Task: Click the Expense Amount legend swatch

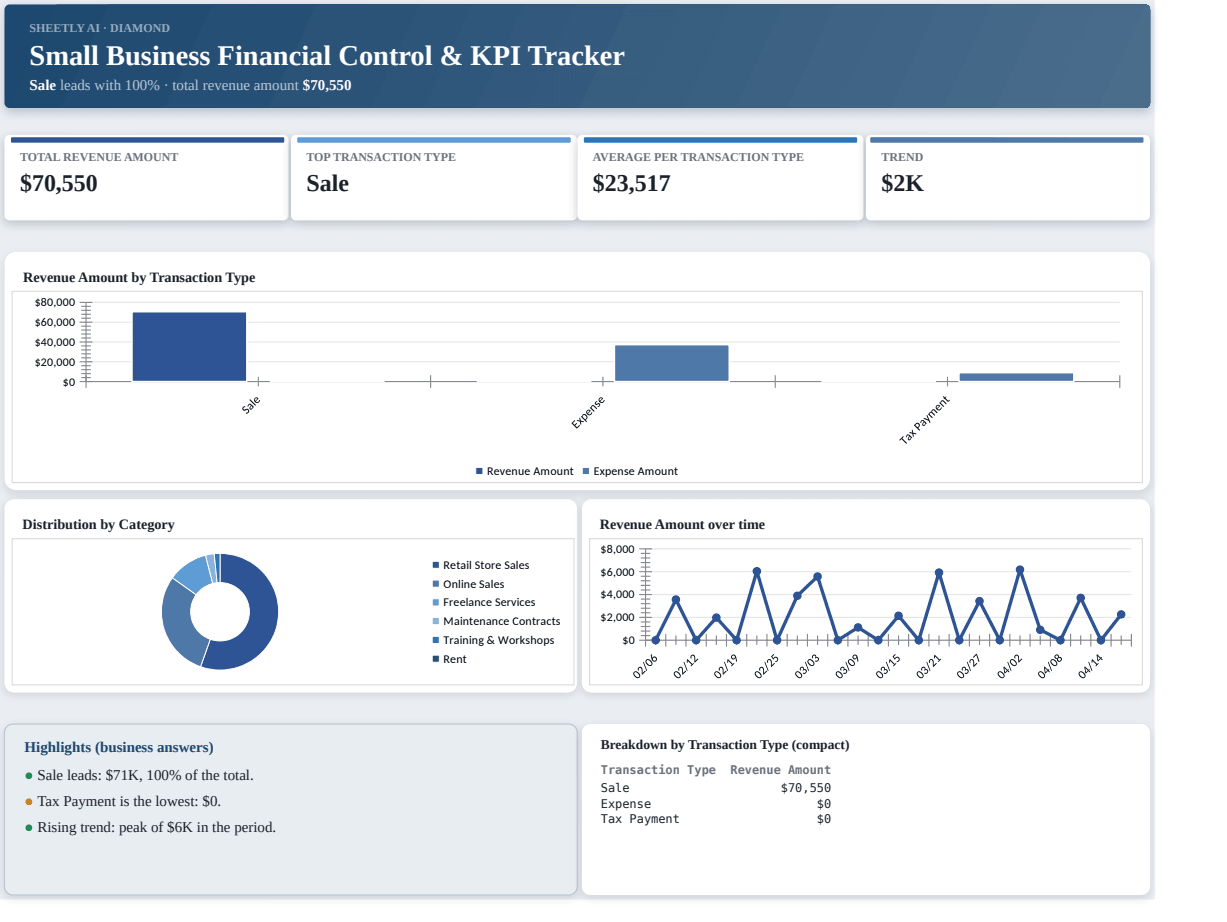Action: click(586, 471)
